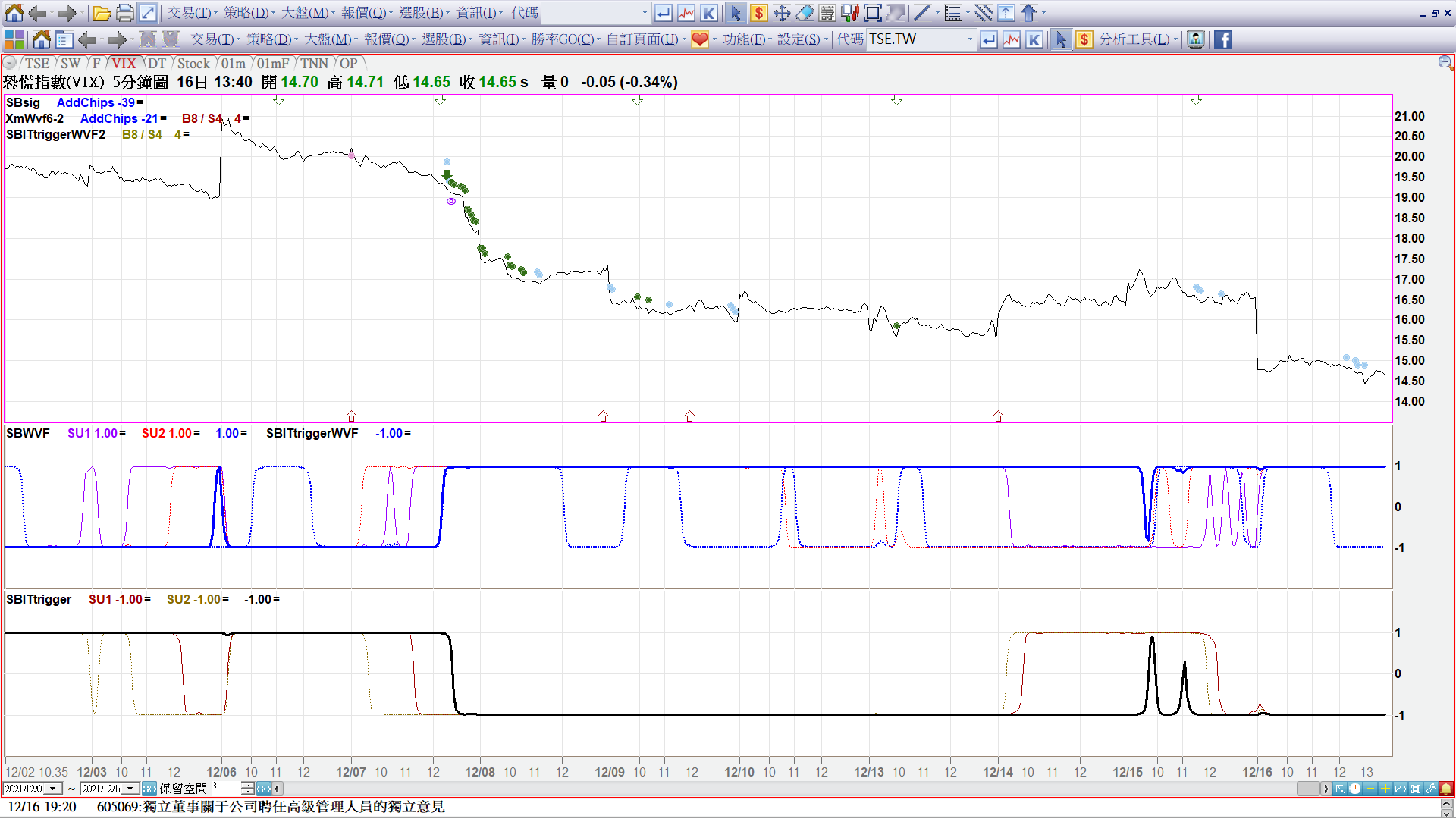The image size is (1456, 819).
Task: Toggle the arrow pointer mode beside TSE.TW
Action: coord(1060,39)
